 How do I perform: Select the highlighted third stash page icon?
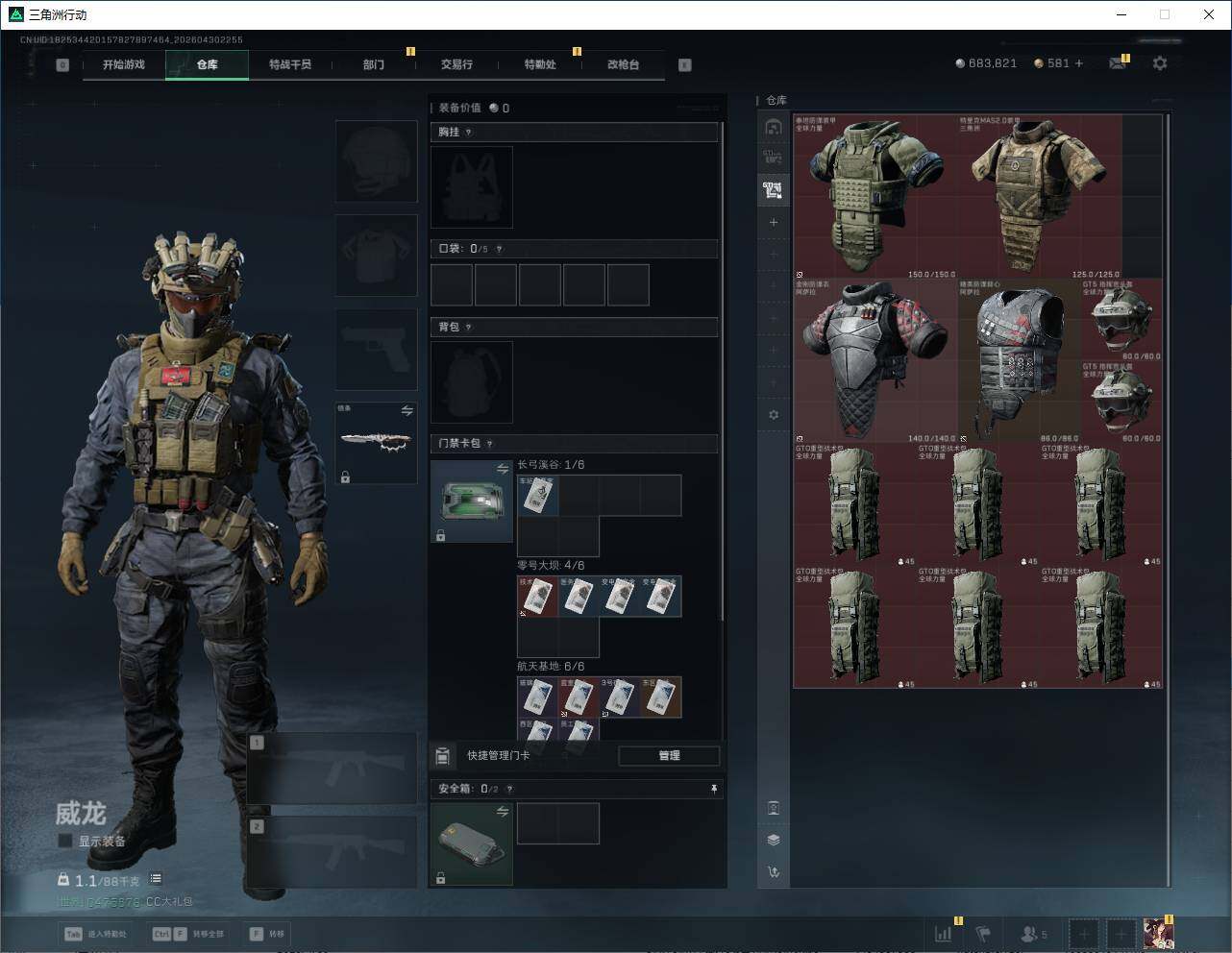point(774,190)
